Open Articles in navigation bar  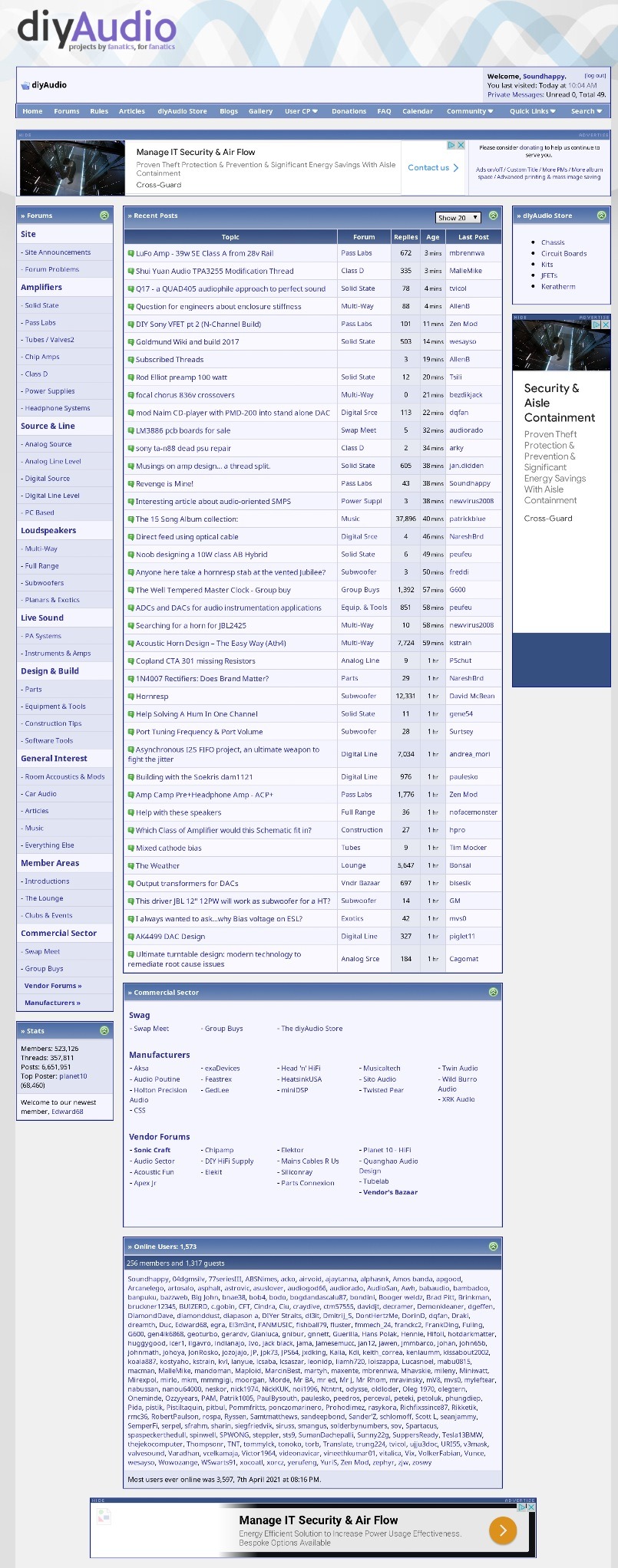(132, 111)
